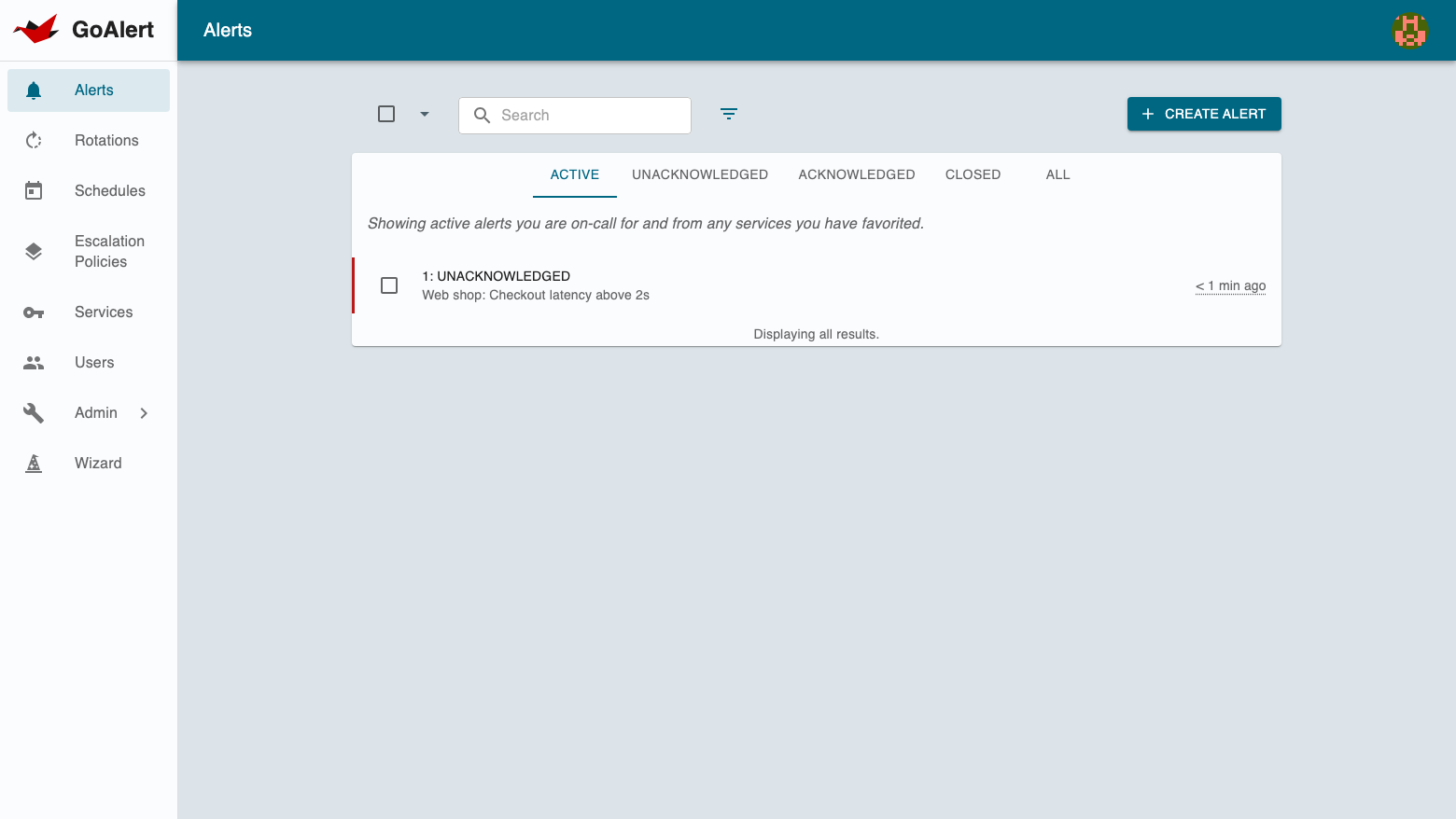The height and width of the screenshot is (819, 1456).
Task: Switch to the All tab
Action: coord(1057,175)
